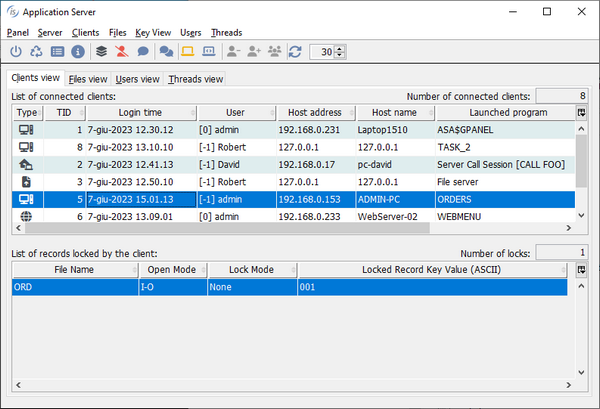Select the WEBMENU program cell
Screen dimensions: 600x409
coord(505,217)
